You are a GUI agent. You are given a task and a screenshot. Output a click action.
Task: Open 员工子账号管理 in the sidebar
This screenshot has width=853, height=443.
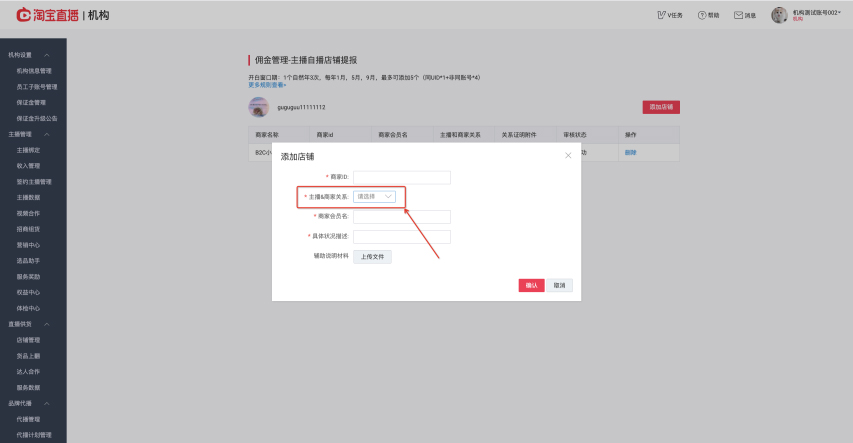(x=36, y=87)
